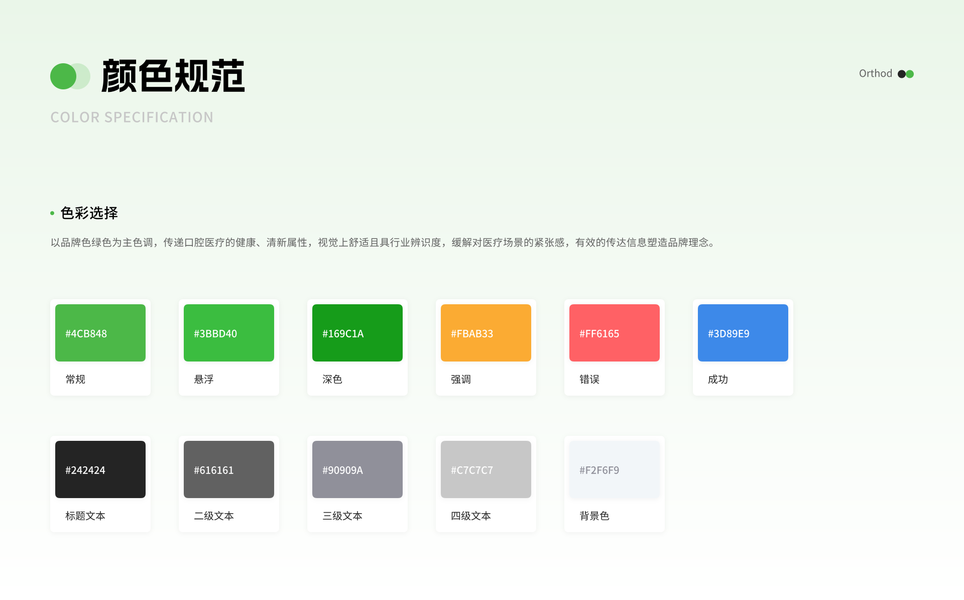Click the color description paragraph starting 以品牌色绿色
964x600 pixels.
tap(383, 242)
